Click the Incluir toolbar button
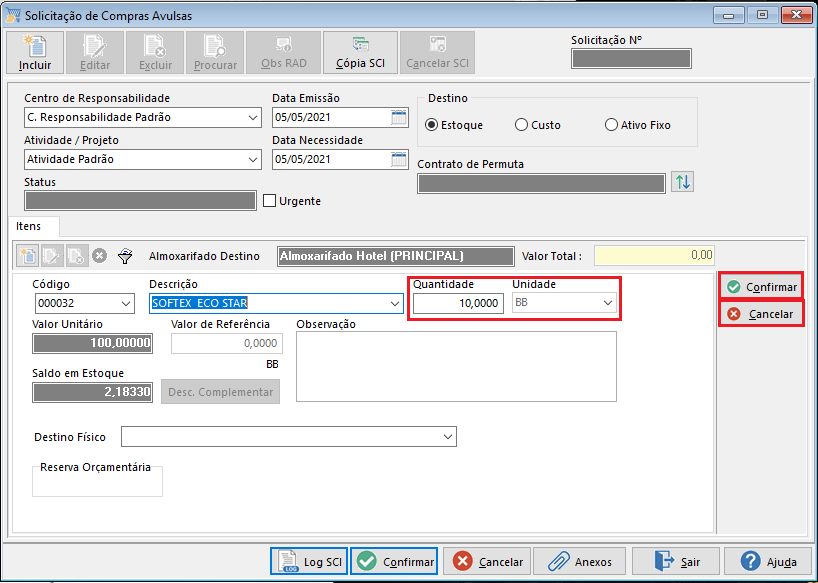818x583 pixels. pyautogui.click(x=35, y=52)
